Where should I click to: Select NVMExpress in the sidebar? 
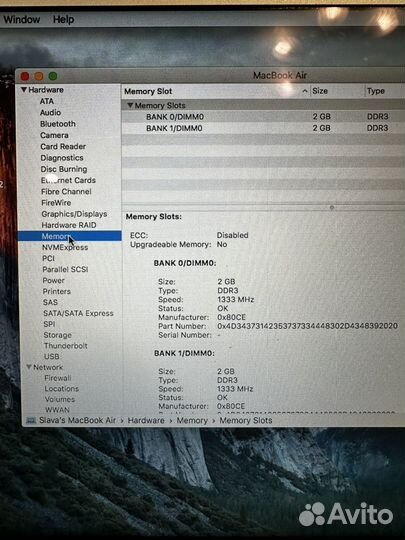[x=65, y=247]
